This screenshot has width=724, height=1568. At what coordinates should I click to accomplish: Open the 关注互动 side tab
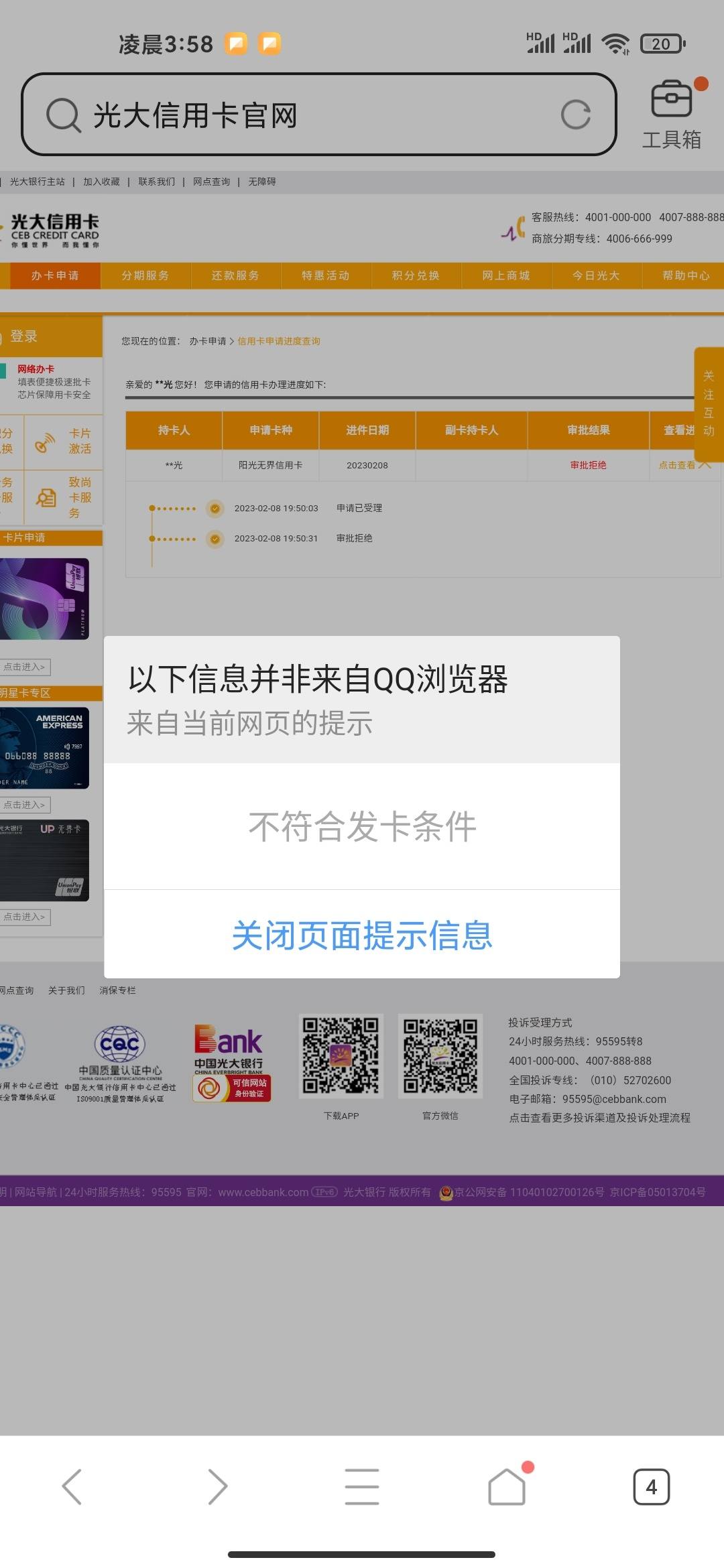click(x=709, y=404)
